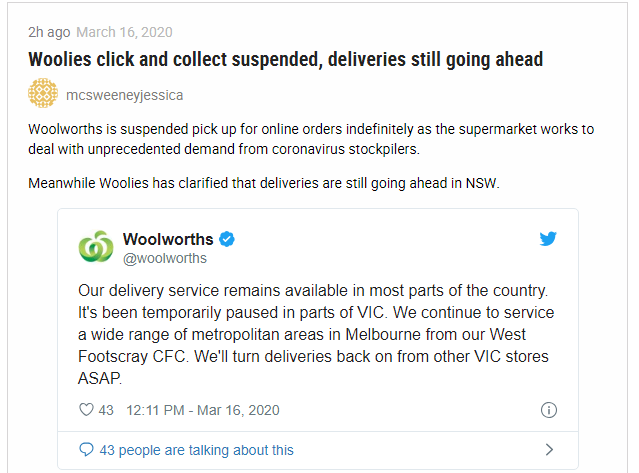Click the Woolworths account name
The width and height of the screenshot is (639, 473).
pos(168,239)
